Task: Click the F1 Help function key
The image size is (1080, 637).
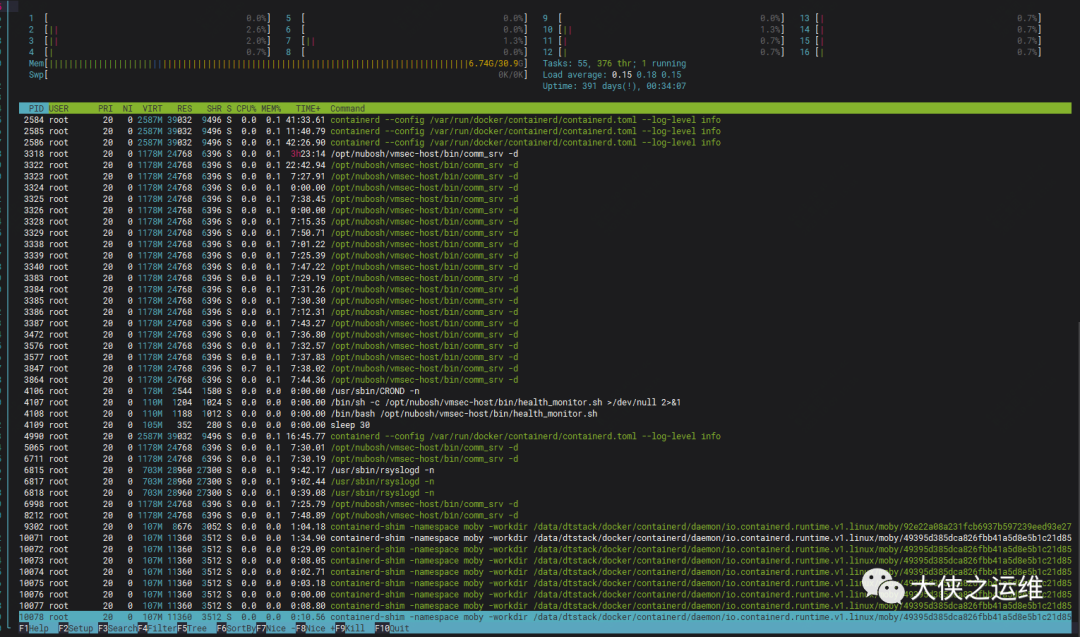Action: (34, 629)
